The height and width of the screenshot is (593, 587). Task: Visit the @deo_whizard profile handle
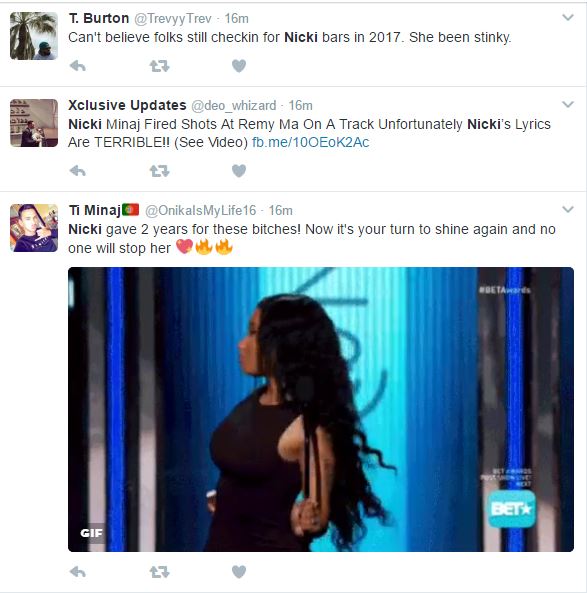234,106
